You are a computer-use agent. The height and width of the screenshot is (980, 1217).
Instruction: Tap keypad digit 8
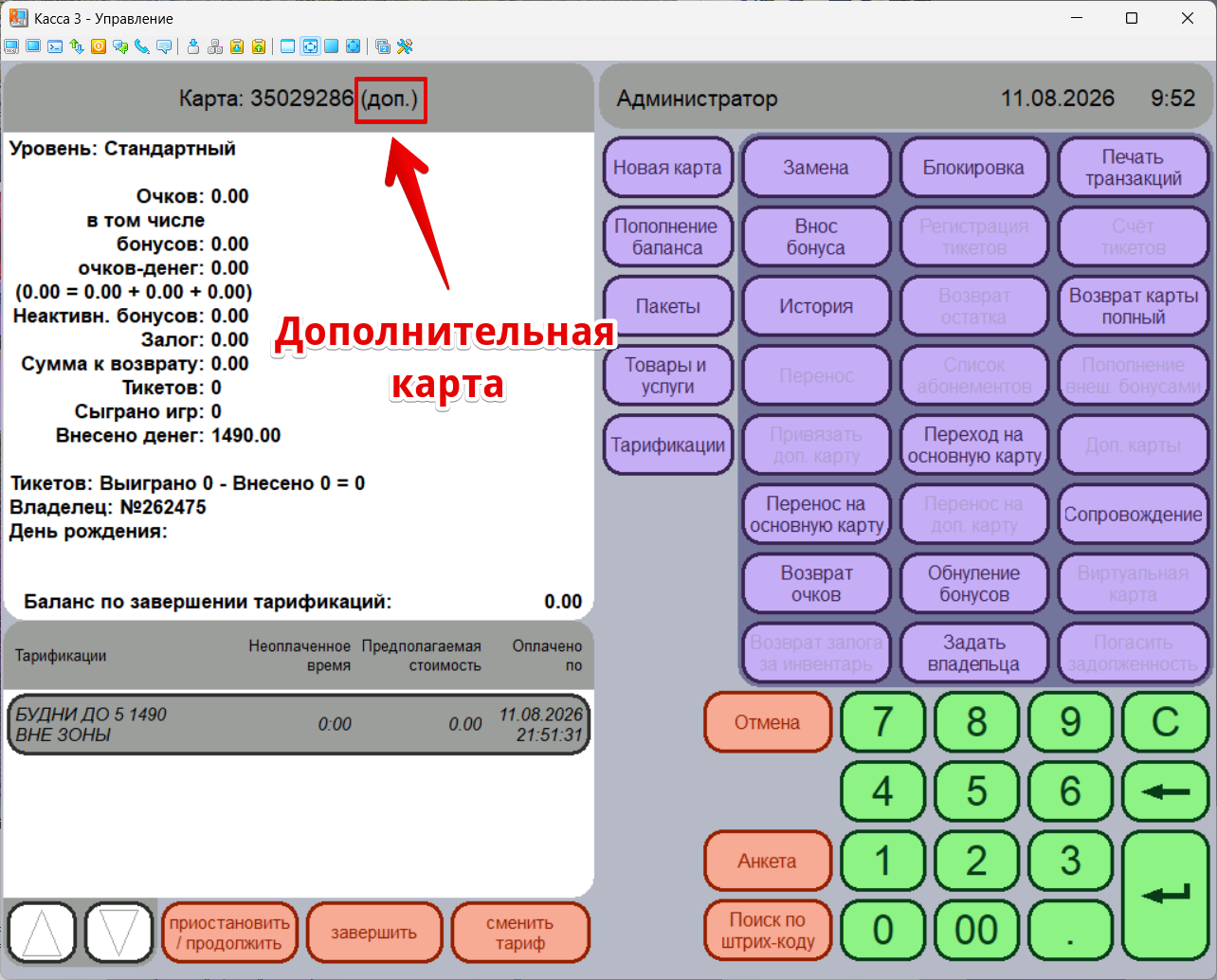coord(976,722)
